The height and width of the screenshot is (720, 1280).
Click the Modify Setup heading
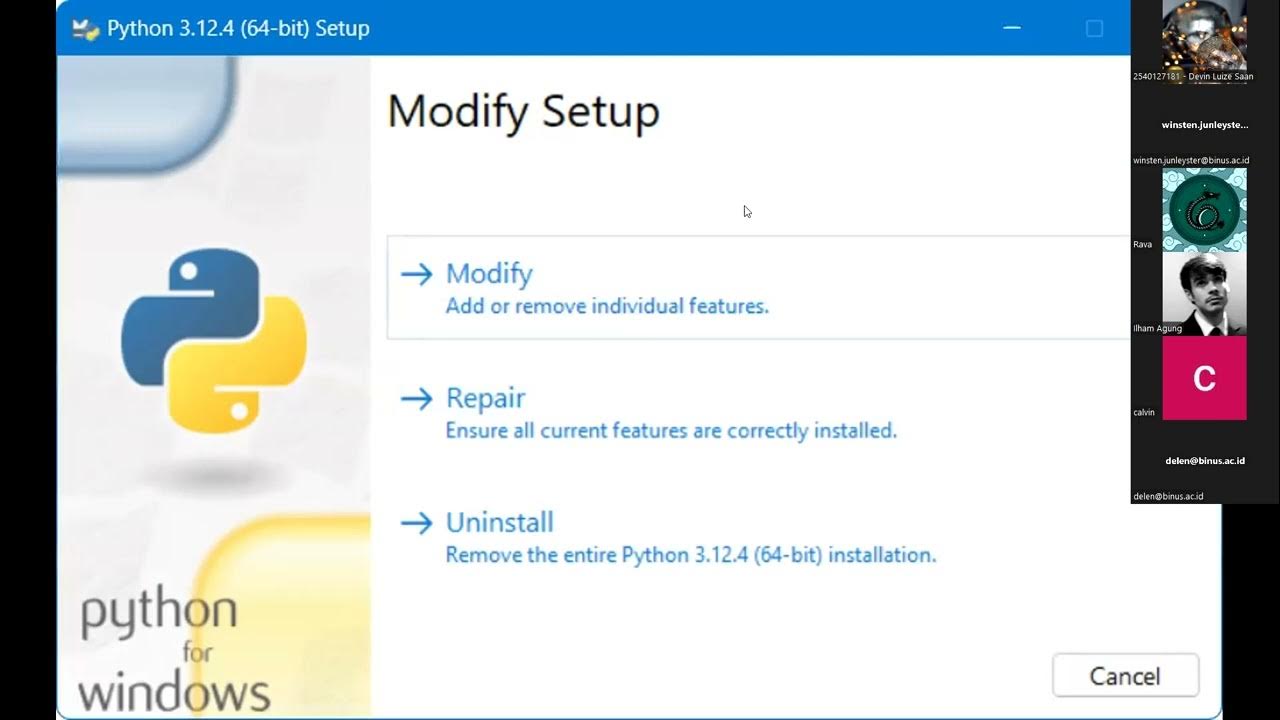pyautogui.click(x=523, y=111)
